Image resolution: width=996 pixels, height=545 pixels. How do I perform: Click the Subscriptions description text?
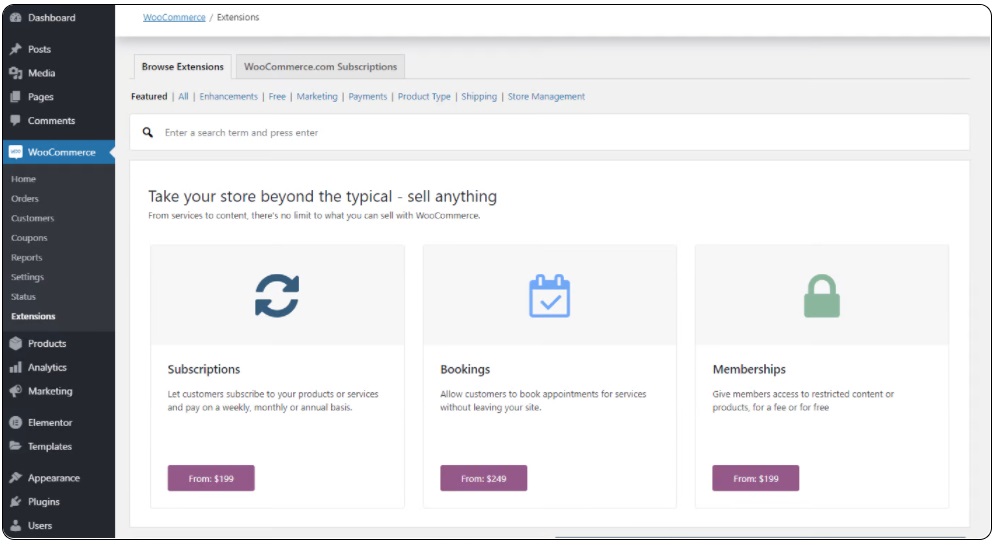pyautogui.click(x=273, y=401)
